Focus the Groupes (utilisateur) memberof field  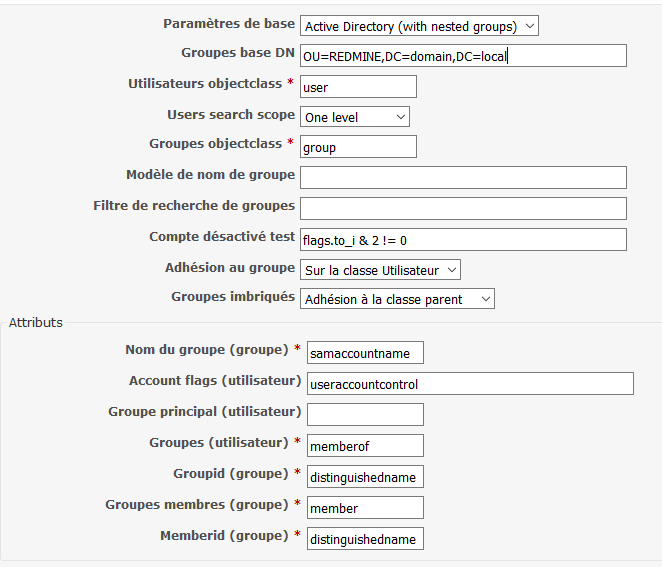pyautogui.click(x=365, y=445)
